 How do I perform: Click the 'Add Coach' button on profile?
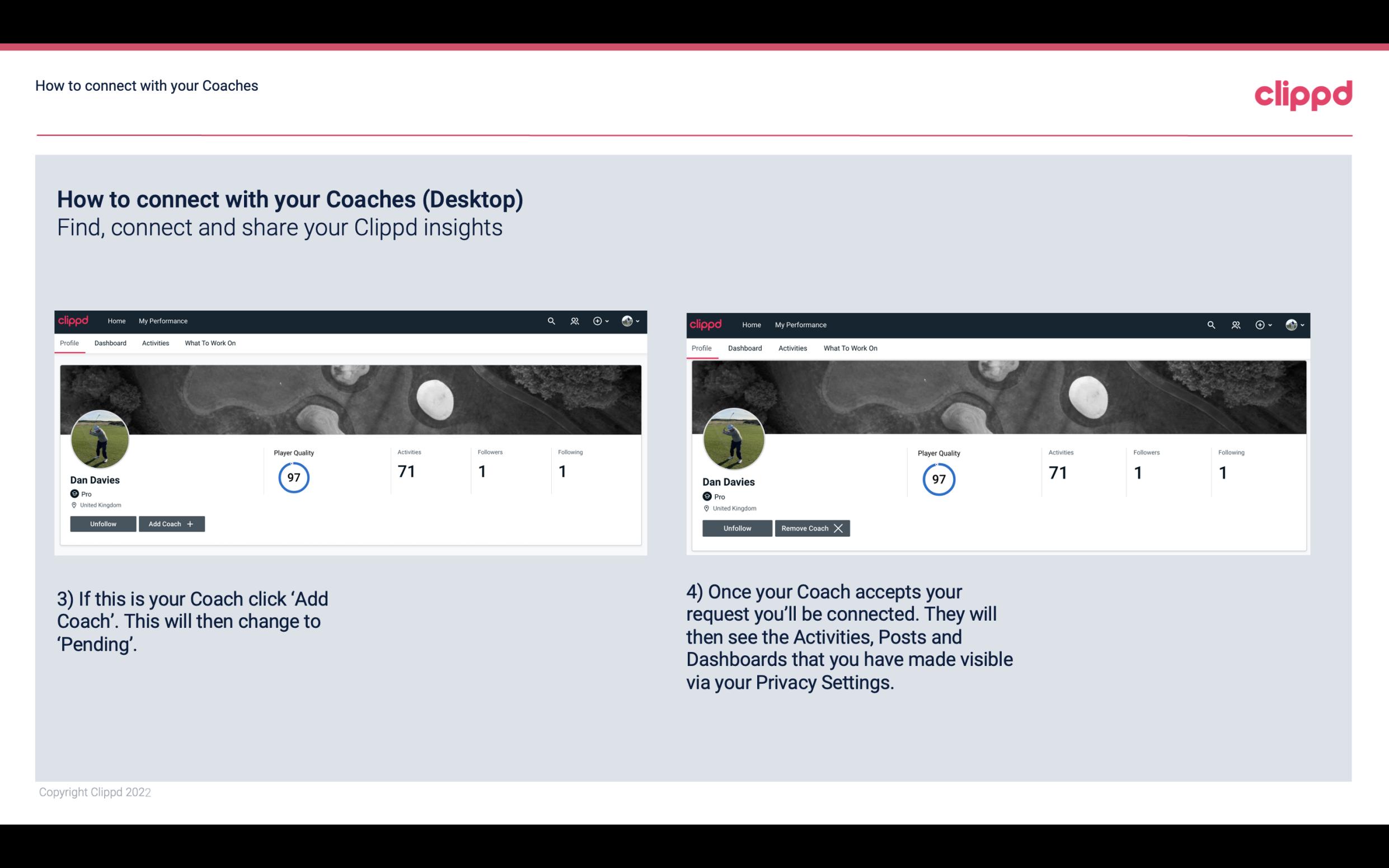click(170, 523)
